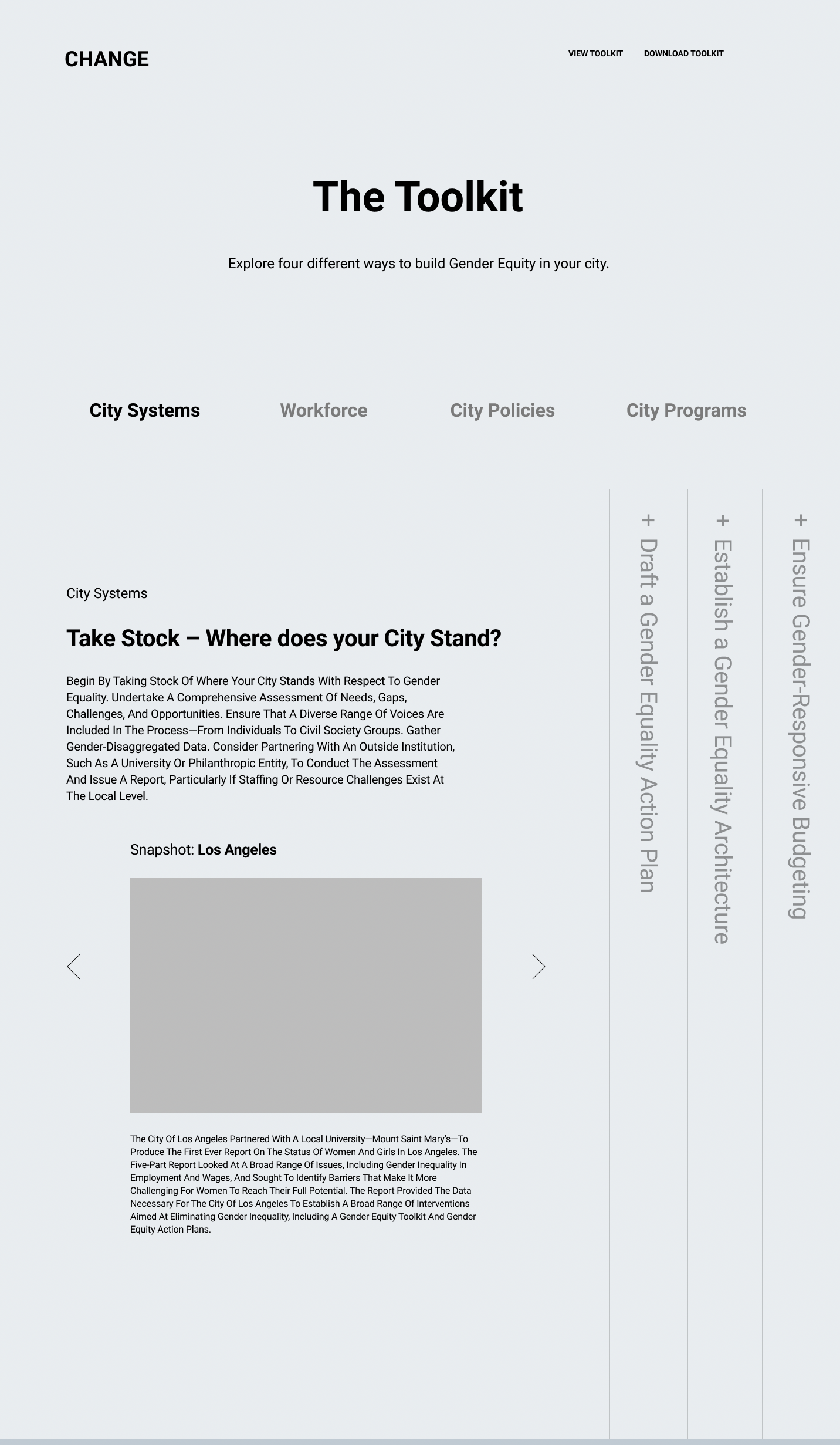This screenshot has height=1445, width=840.
Task: Click the Take Stock heading
Action: (x=284, y=639)
